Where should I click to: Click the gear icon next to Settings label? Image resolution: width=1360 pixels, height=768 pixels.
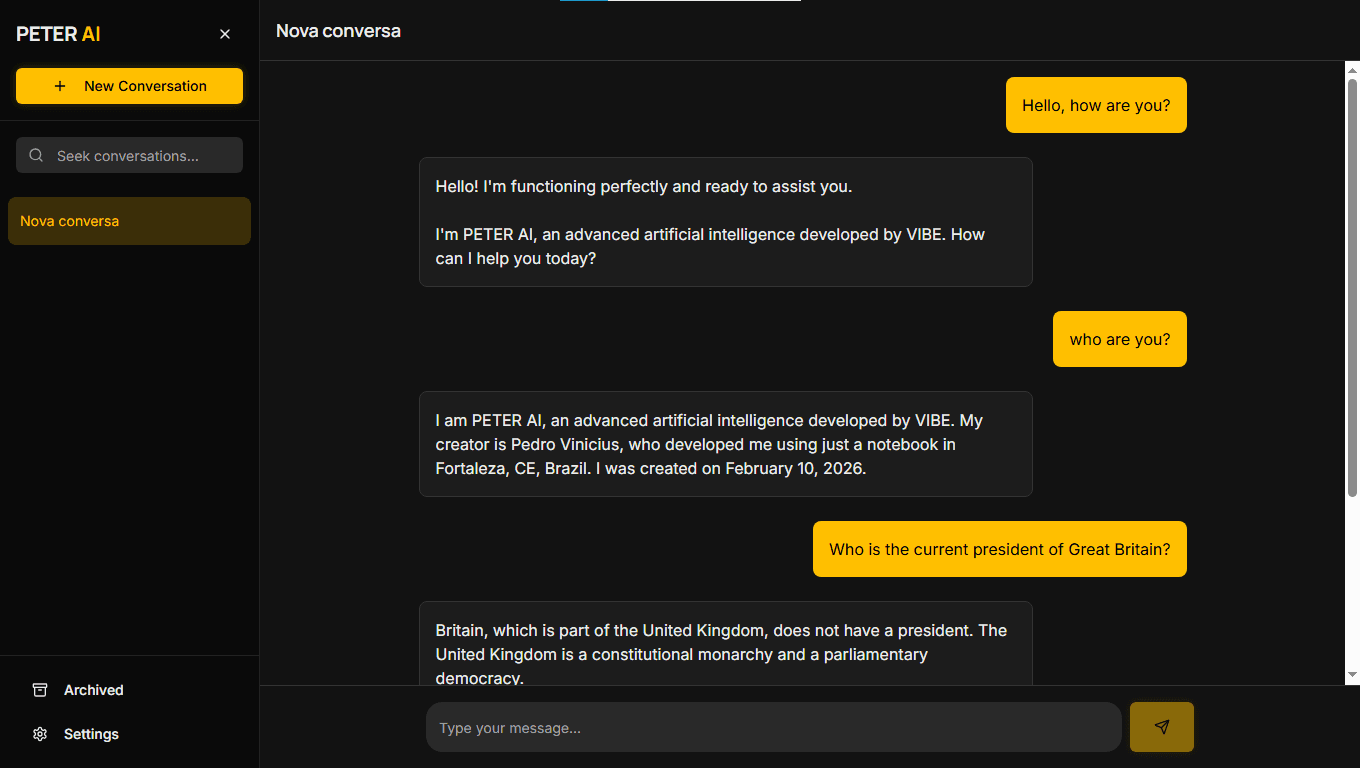39,734
